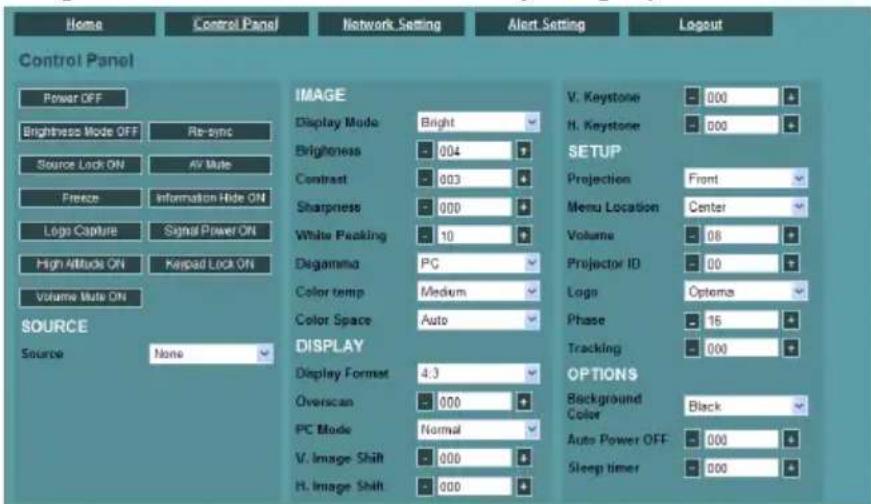Open the Display Format dropdown
Viewport: 871px width, 504px height.
point(478,373)
